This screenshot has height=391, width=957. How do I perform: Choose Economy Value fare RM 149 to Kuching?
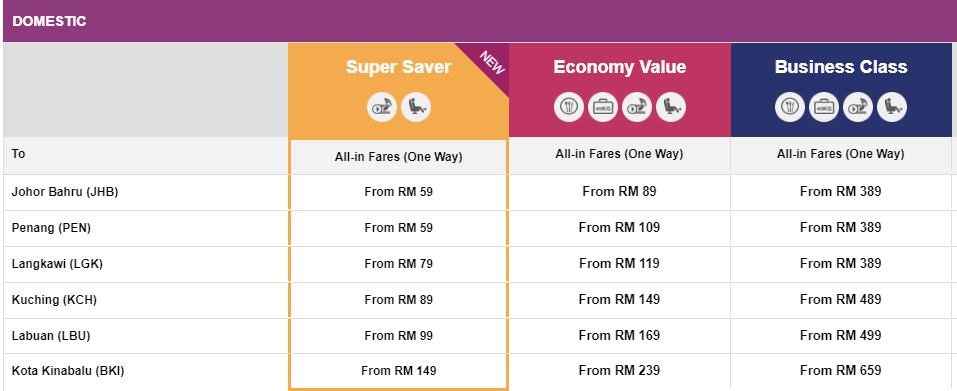click(619, 300)
